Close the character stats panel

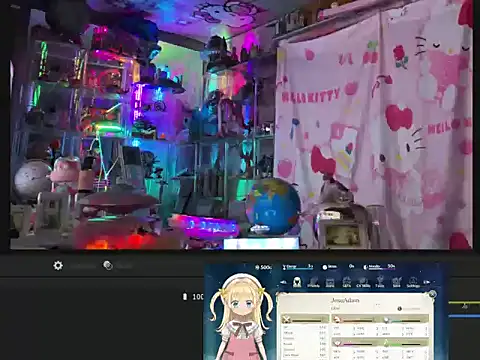(x=432, y=294)
